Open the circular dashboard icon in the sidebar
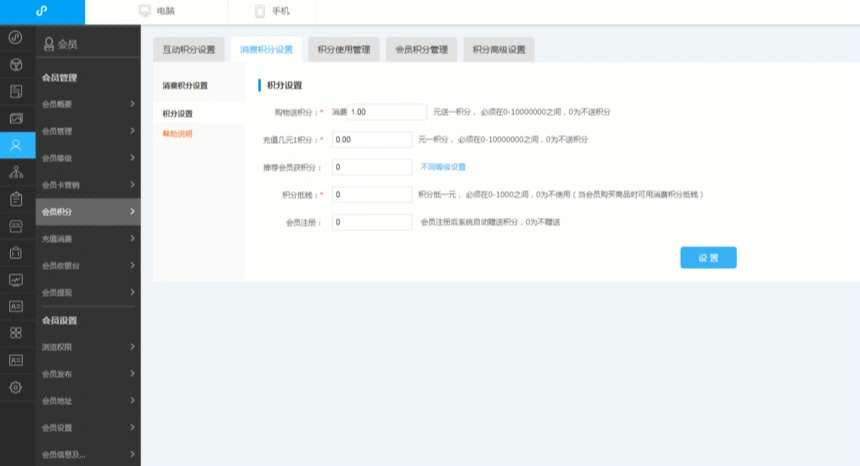860x466 pixels. coord(16,37)
